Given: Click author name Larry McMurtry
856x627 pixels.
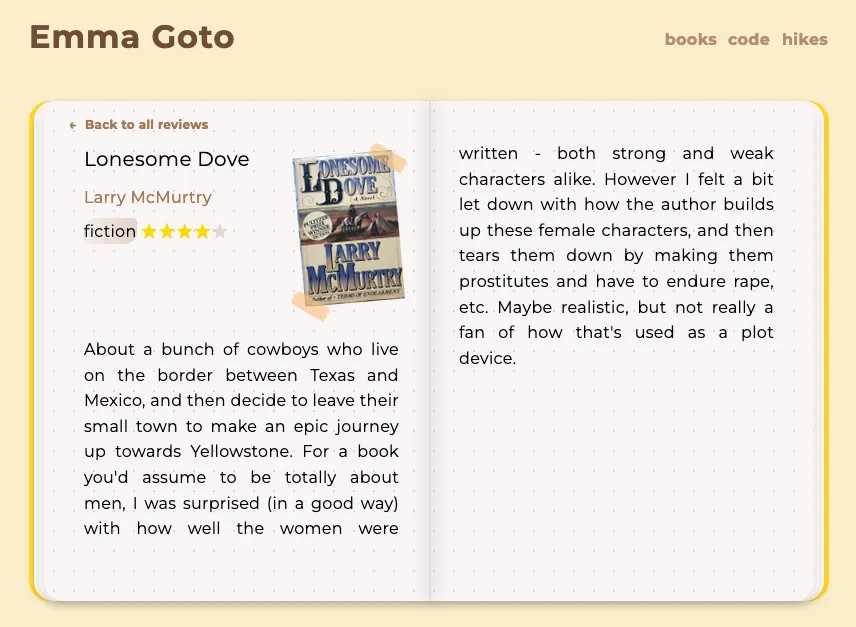Looking at the screenshot, I should click(x=147, y=197).
